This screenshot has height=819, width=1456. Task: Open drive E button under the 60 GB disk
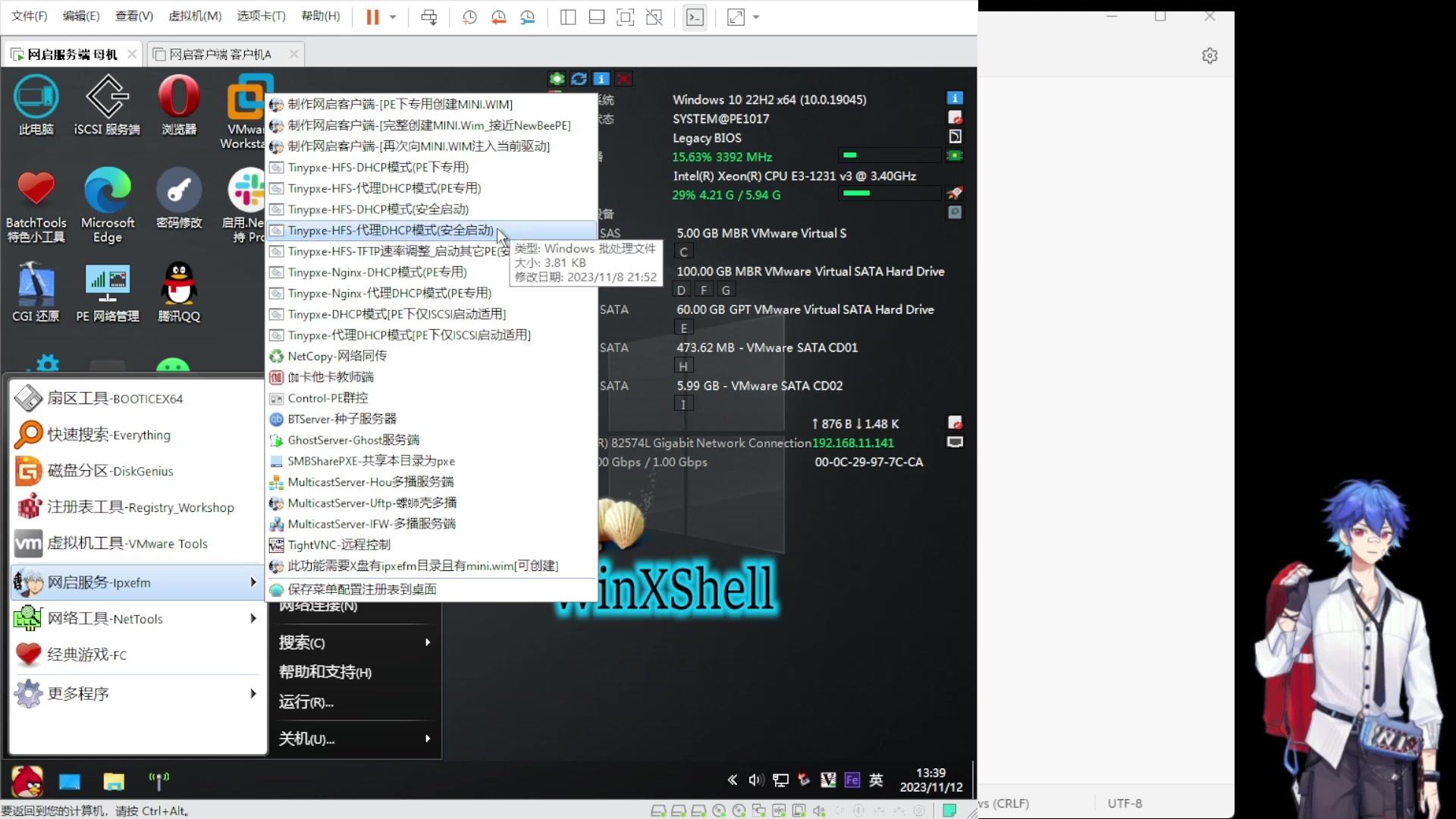click(x=683, y=328)
